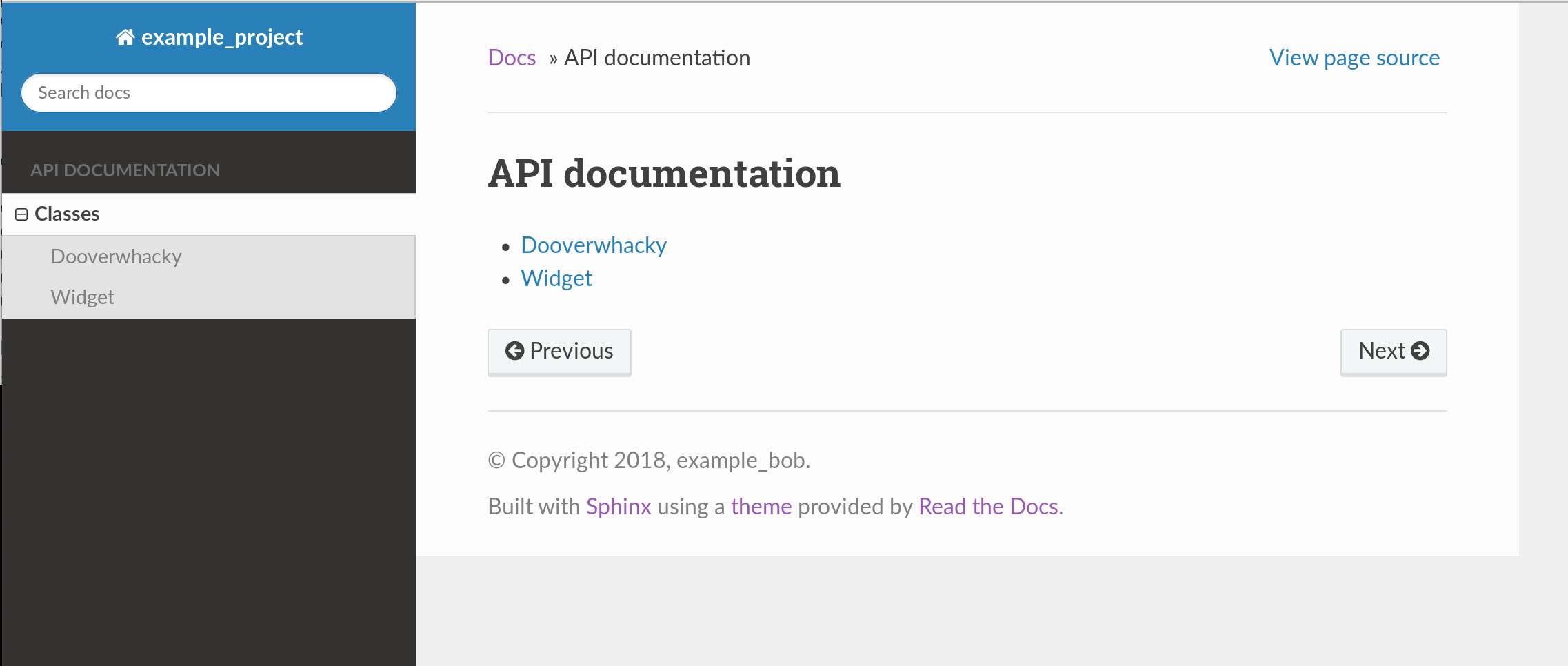Open Dooverwhacky from the sidebar menu
This screenshot has height=666, width=1568.
[116, 256]
